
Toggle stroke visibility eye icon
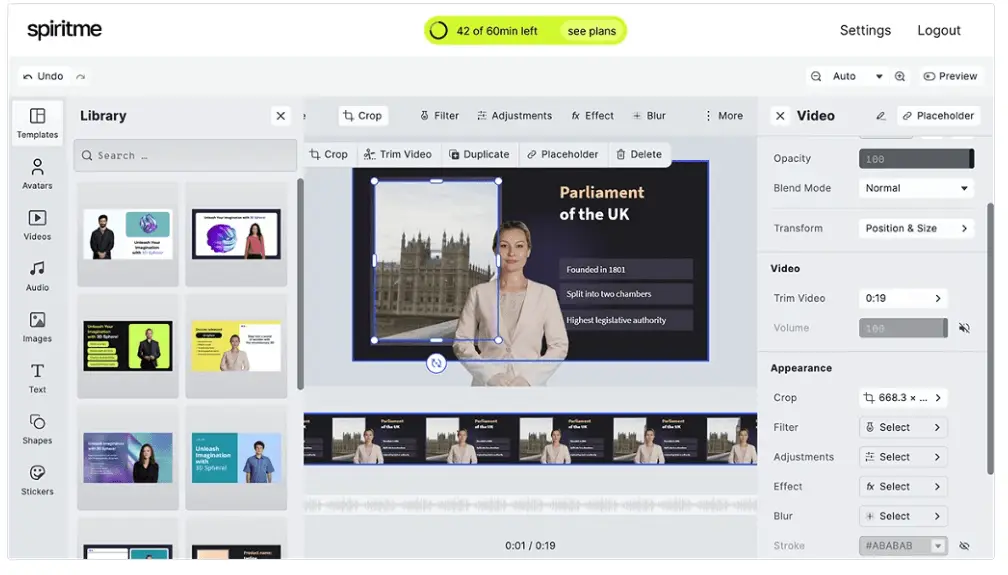(x=964, y=546)
